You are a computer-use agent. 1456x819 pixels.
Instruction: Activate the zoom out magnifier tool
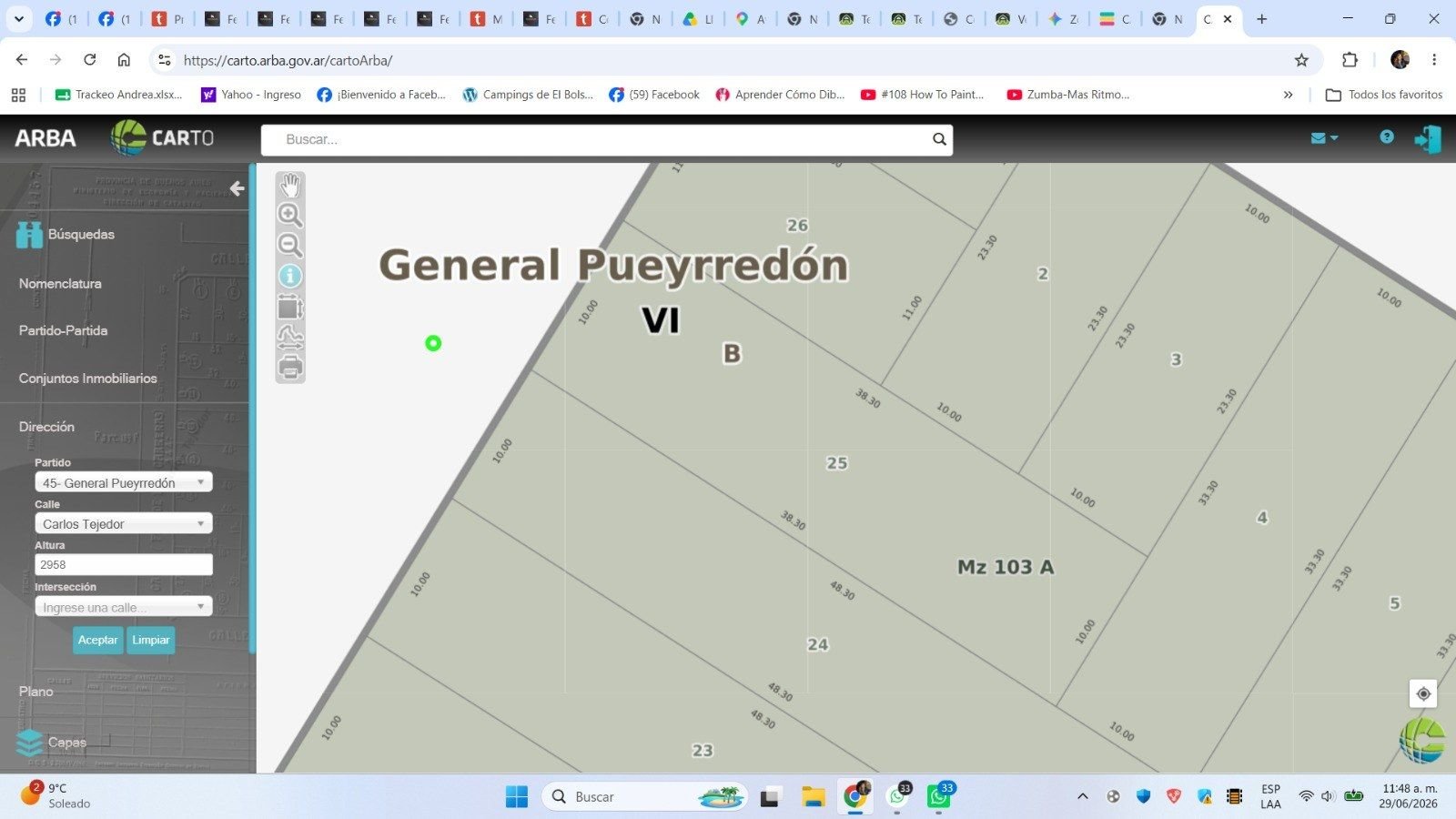290,246
